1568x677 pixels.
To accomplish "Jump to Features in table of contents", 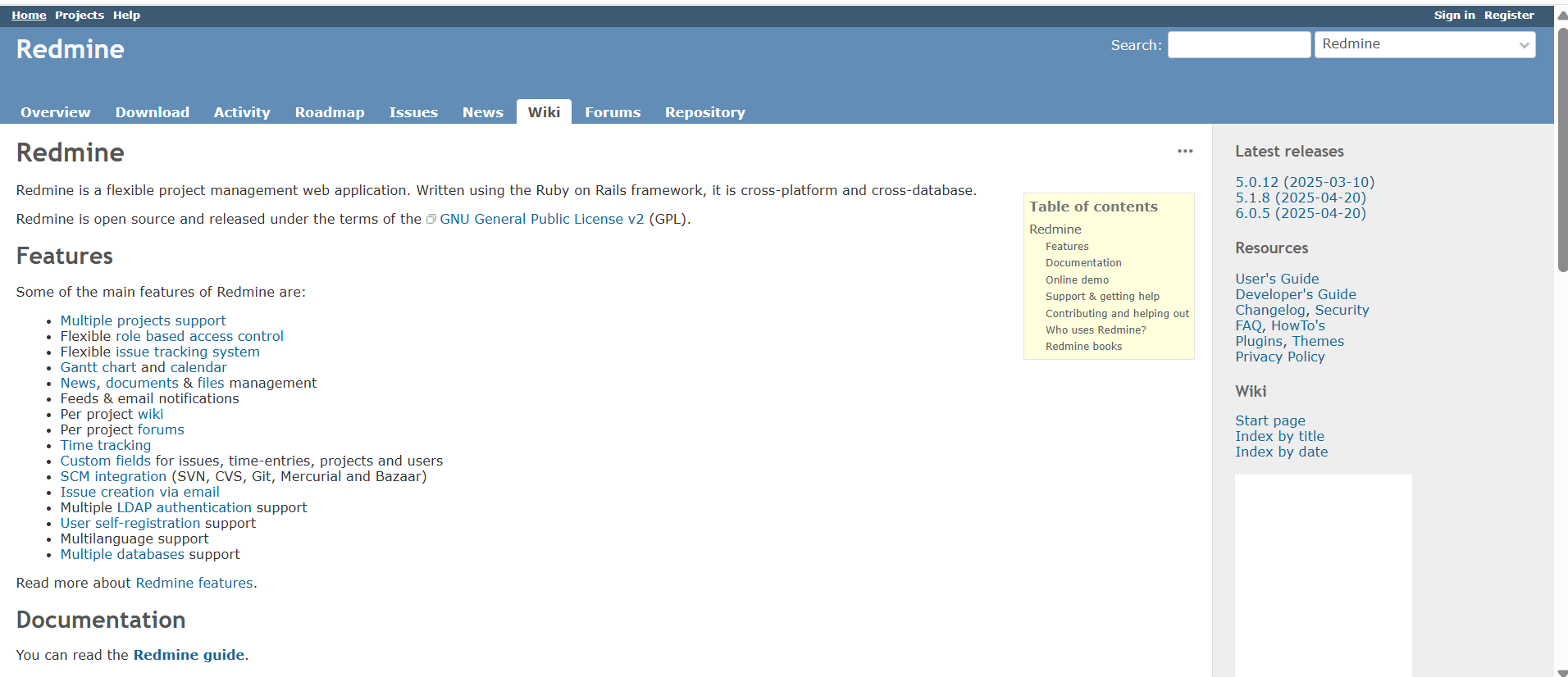I will pyautogui.click(x=1067, y=247).
